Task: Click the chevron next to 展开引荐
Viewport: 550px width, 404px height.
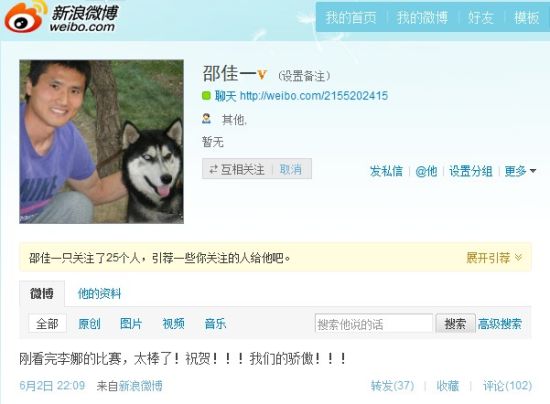Action: pos(518,258)
